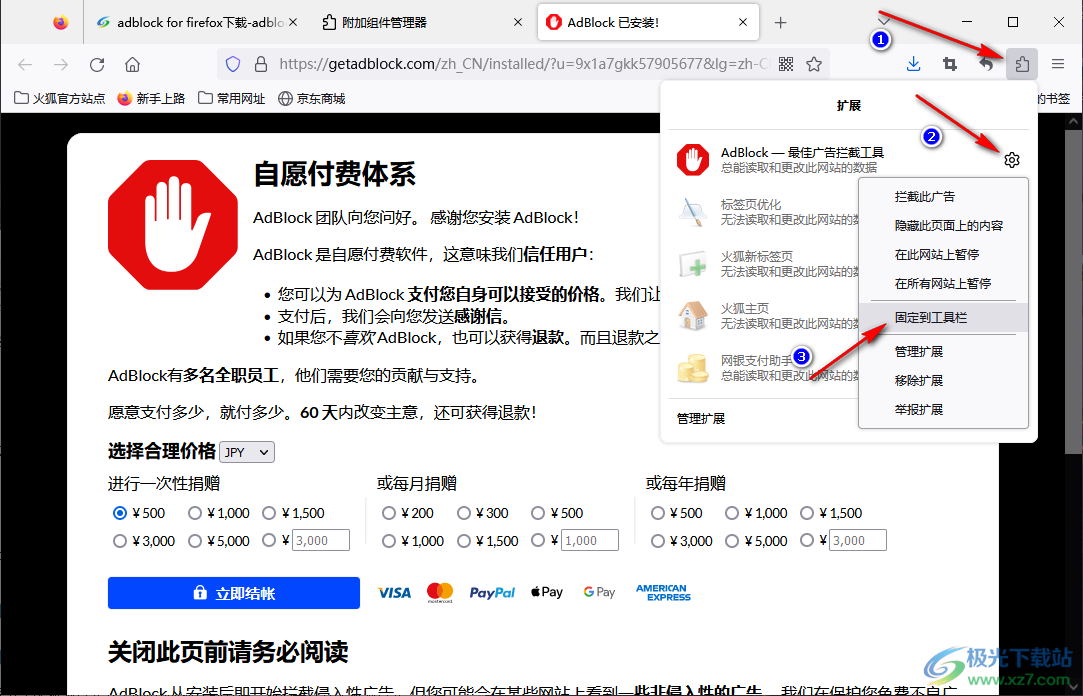Select yearly ¥5,000 donation

coord(732,541)
